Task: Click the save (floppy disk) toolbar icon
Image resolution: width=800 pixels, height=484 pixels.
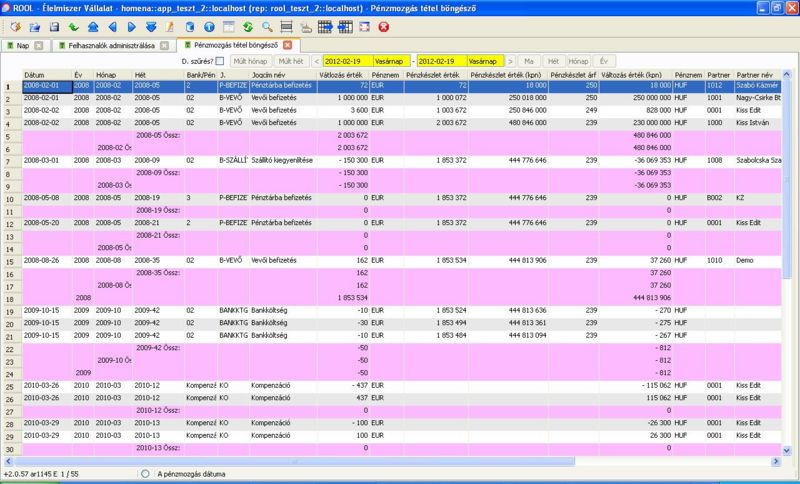Action: coord(54,26)
